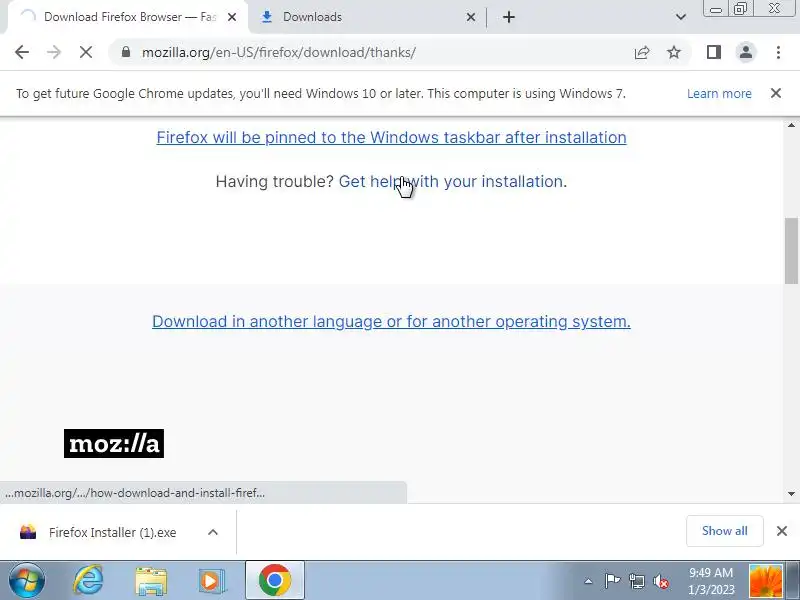View site information via lock icon

[x=126, y=52]
